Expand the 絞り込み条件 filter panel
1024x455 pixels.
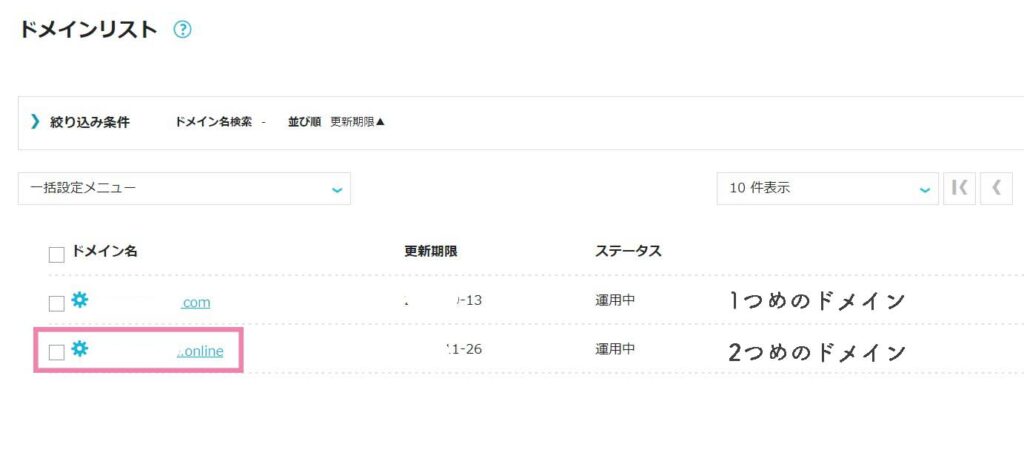pos(90,122)
